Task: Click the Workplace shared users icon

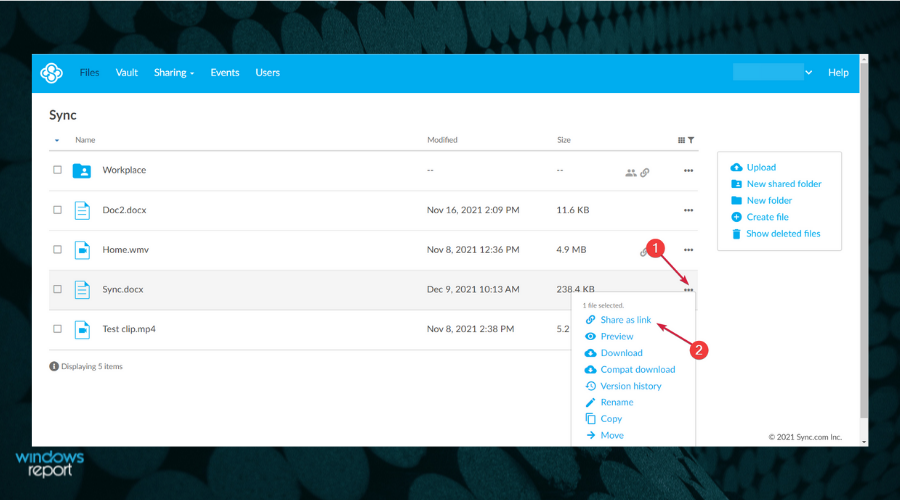Action: pyautogui.click(x=630, y=172)
